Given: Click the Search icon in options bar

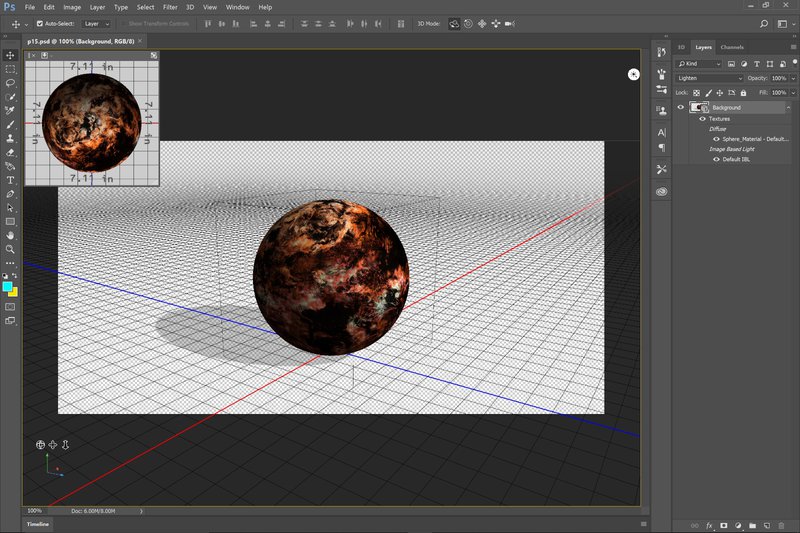Looking at the screenshot, I should pos(762,23).
